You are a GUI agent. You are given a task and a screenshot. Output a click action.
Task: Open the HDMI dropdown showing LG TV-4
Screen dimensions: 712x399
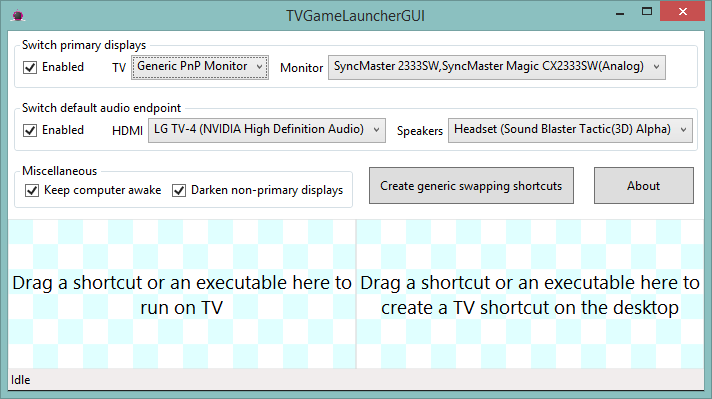coord(267,130)
